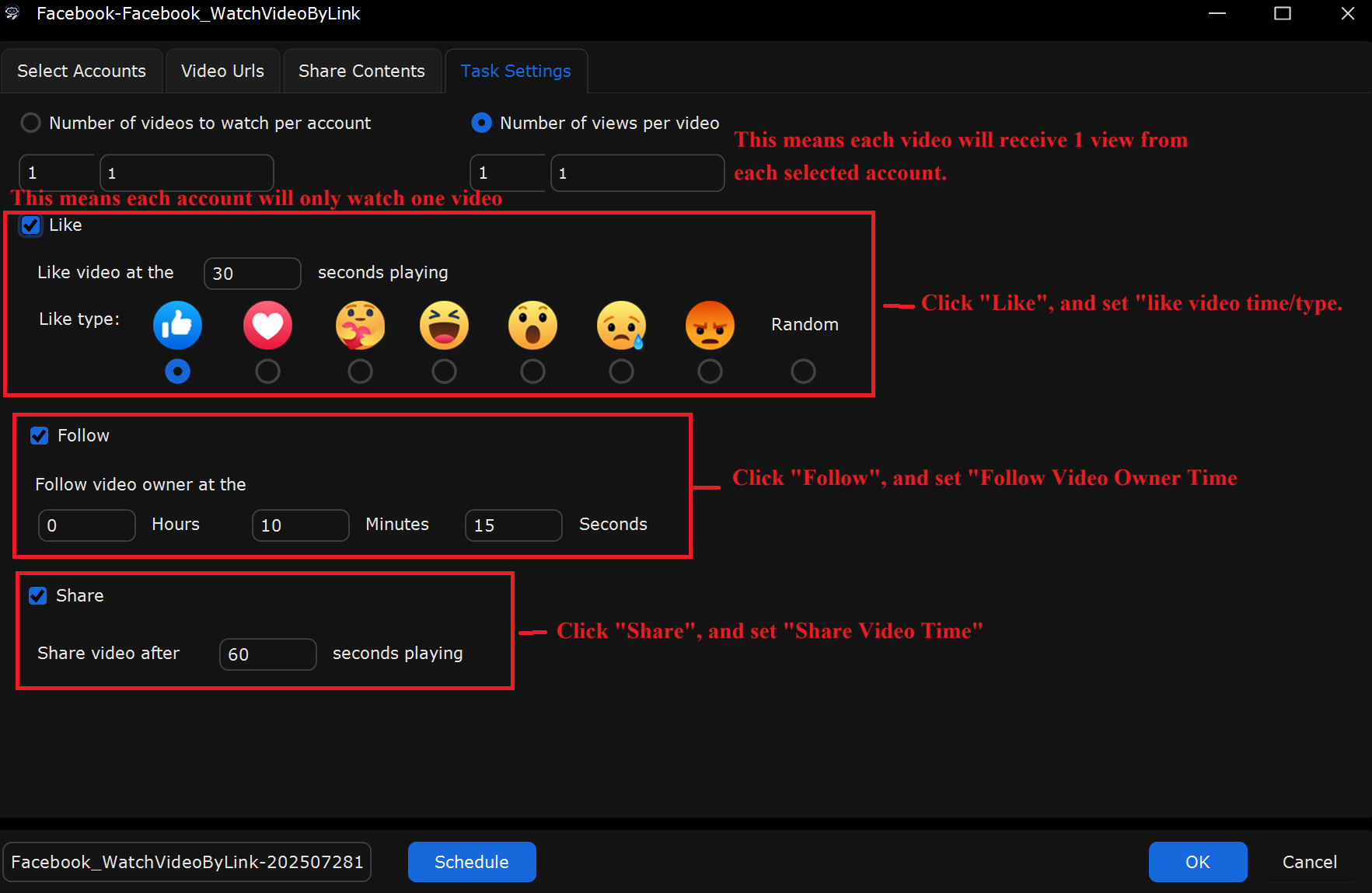
Task: Confirm with the OK button
Action: [1198, 862]
